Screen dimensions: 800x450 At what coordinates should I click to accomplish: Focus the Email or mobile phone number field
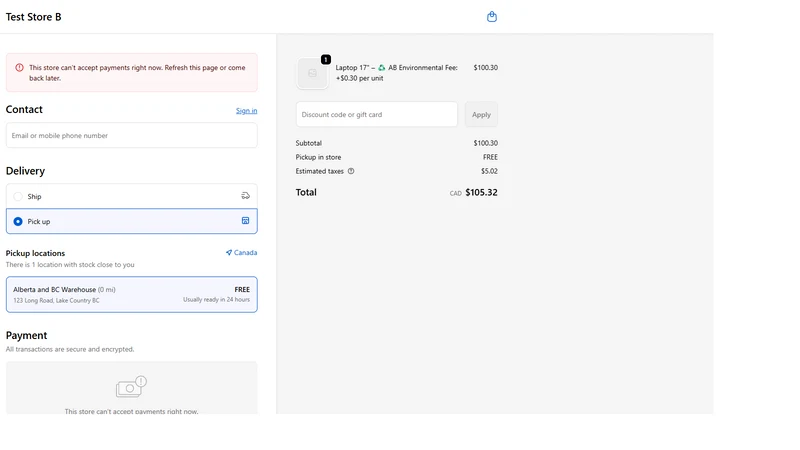point(132,136)
